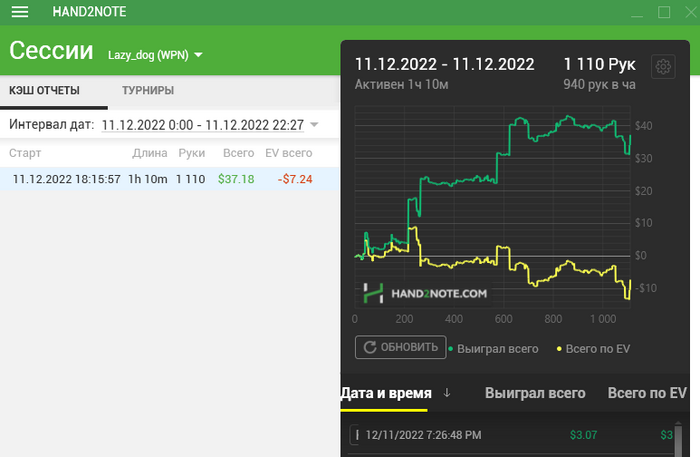Click the ОБНОВИТЬ refresh button

point(400,347)
